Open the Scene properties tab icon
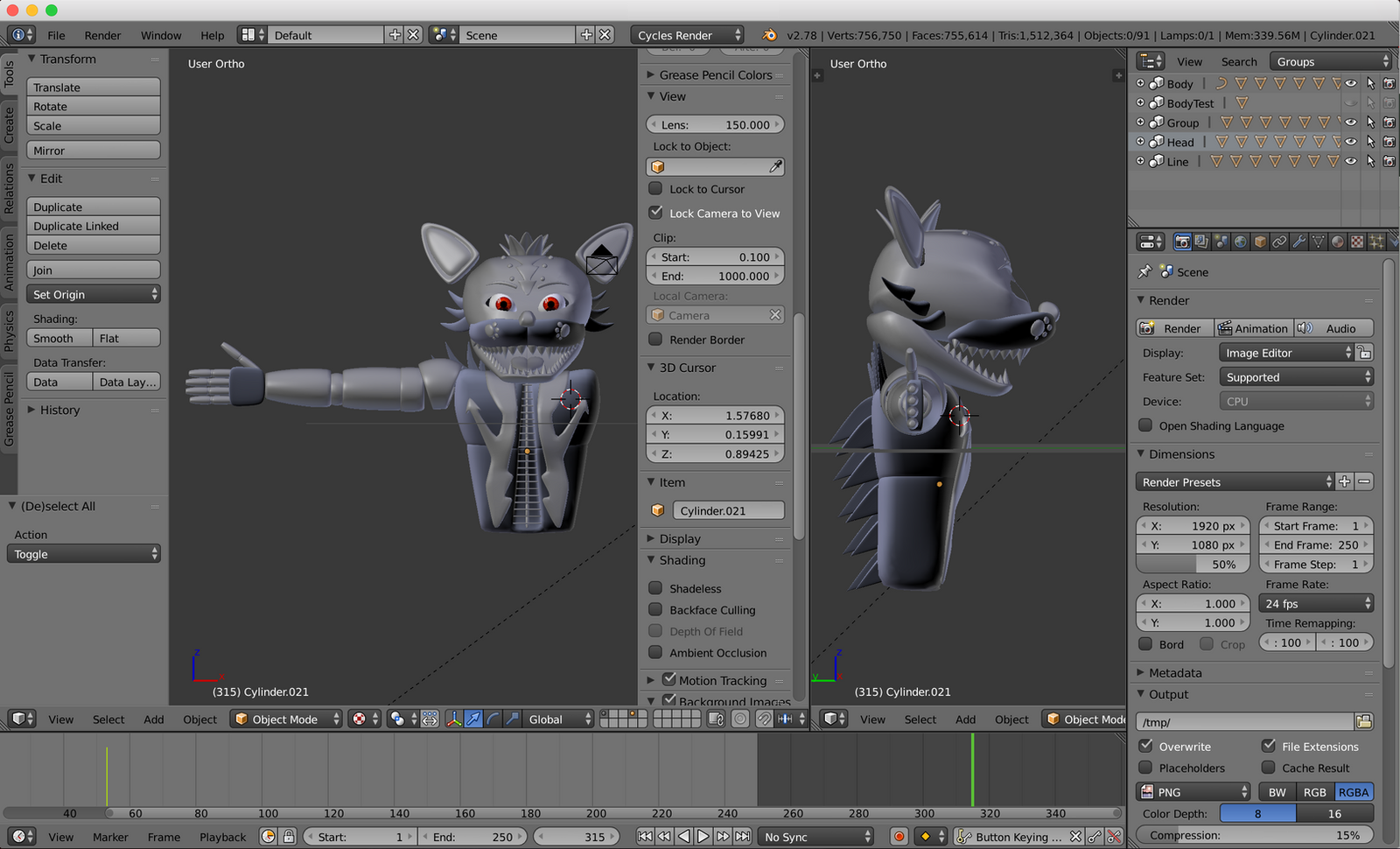The image size is (1400, 849). click(x=1221, y=242)
